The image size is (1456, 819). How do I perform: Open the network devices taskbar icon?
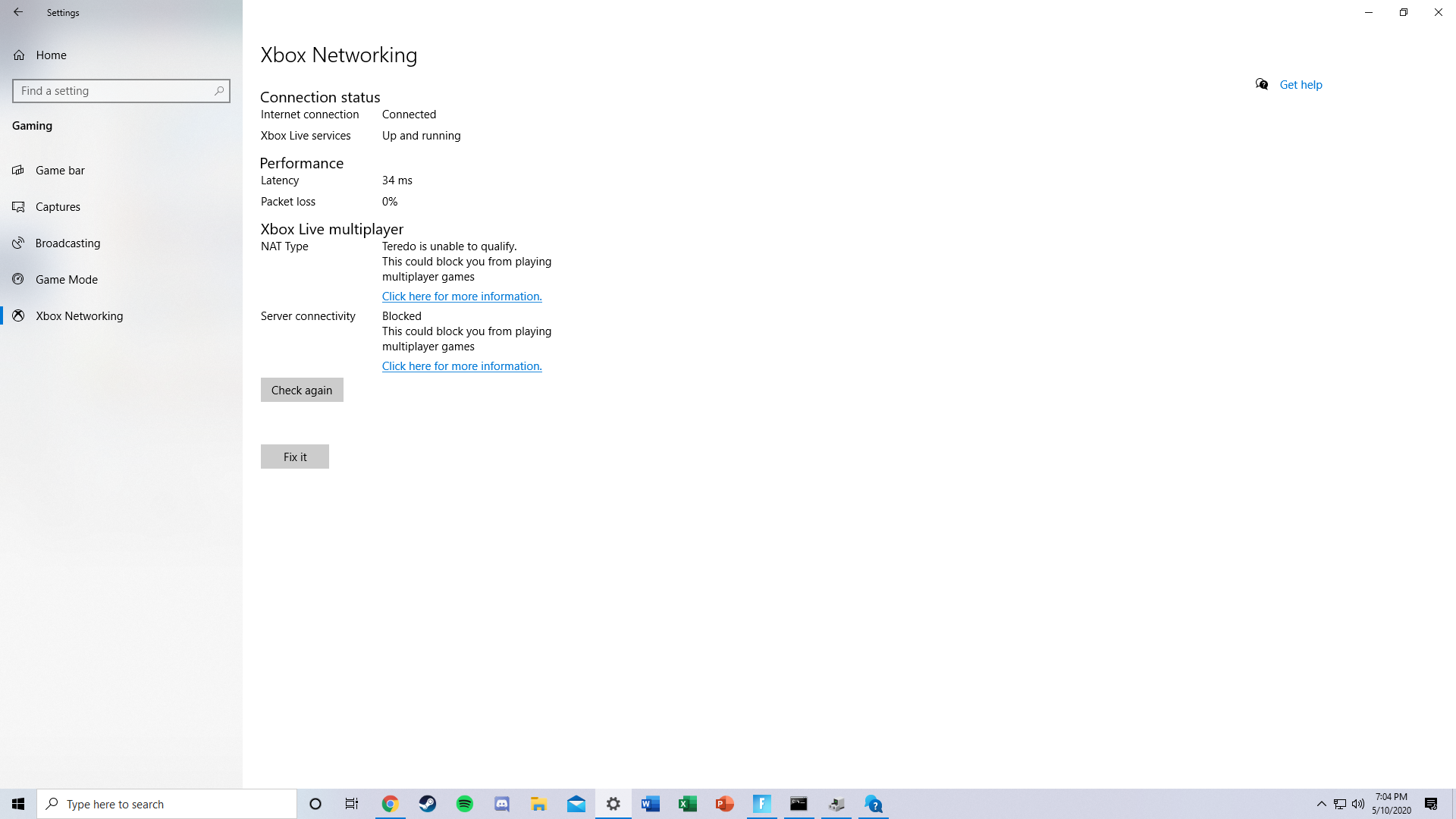[836, 804]
